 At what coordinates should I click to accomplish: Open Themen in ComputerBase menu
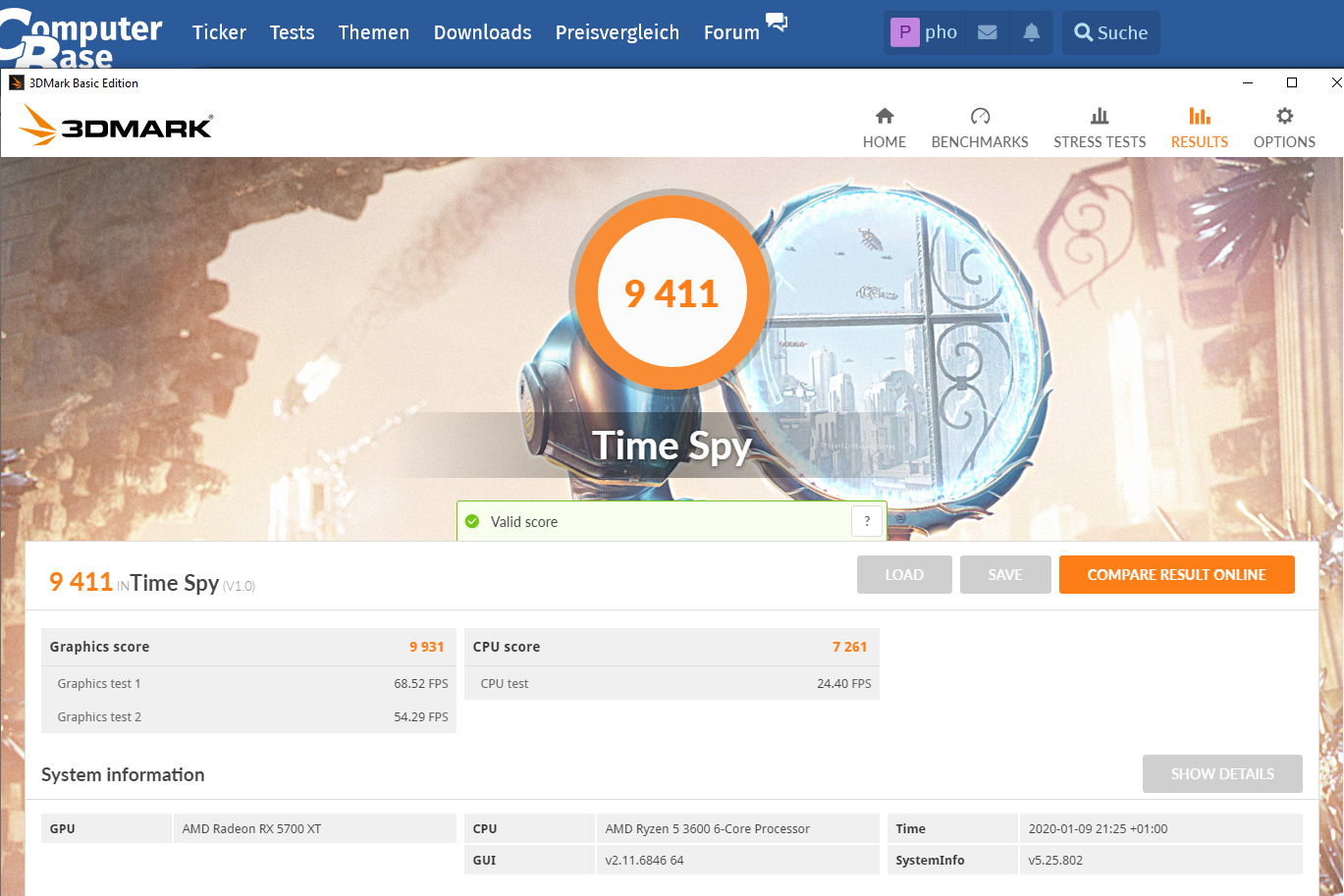coord(374,32)
